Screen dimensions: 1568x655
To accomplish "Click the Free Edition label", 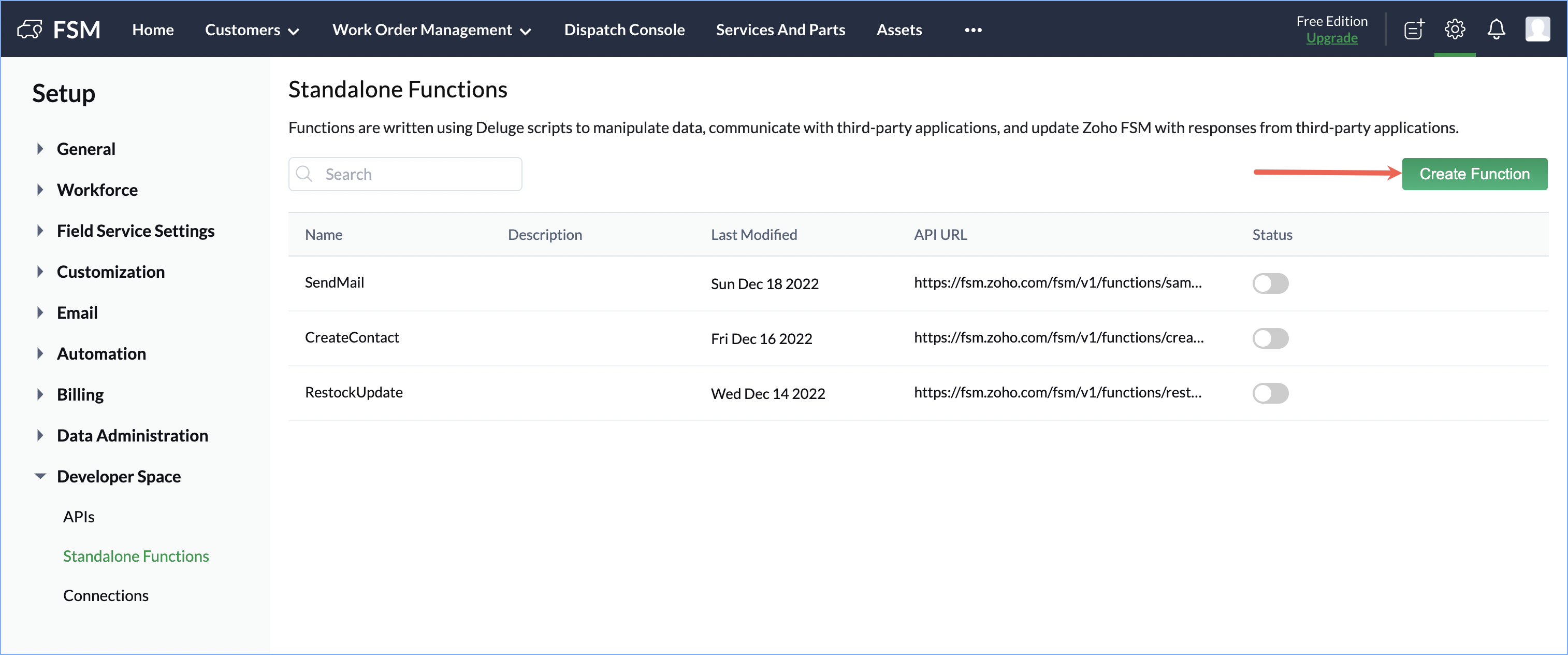I will coord(1331,21).
